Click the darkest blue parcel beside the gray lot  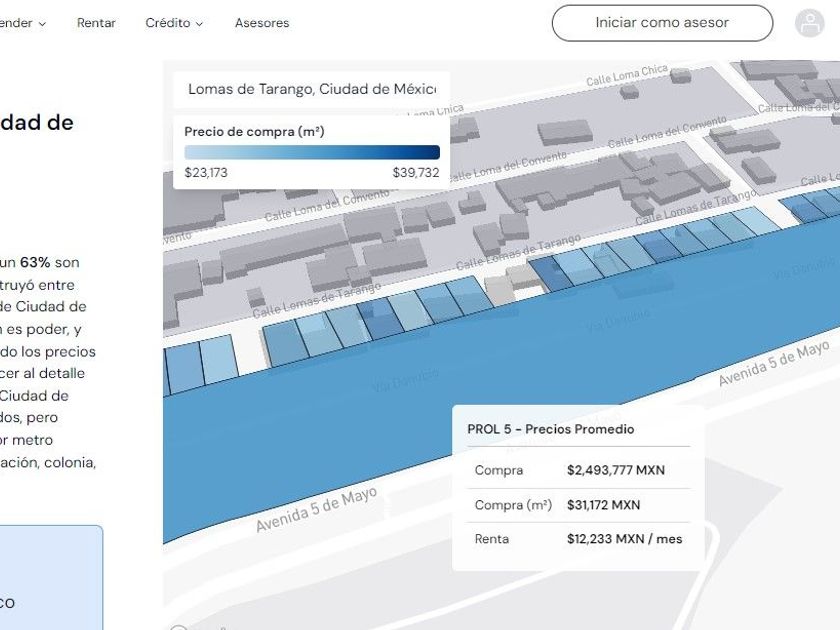[x=548, y=273]
